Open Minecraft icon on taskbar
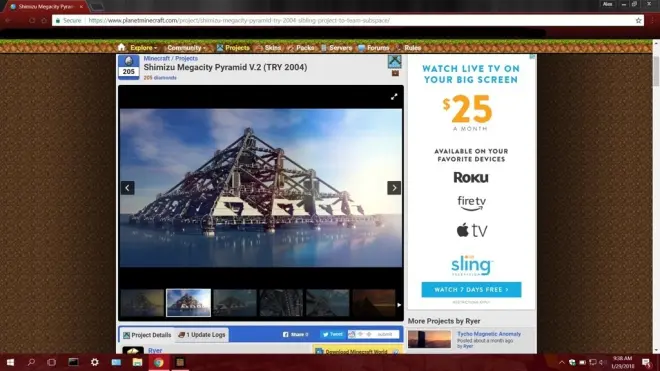 (180, 362)
